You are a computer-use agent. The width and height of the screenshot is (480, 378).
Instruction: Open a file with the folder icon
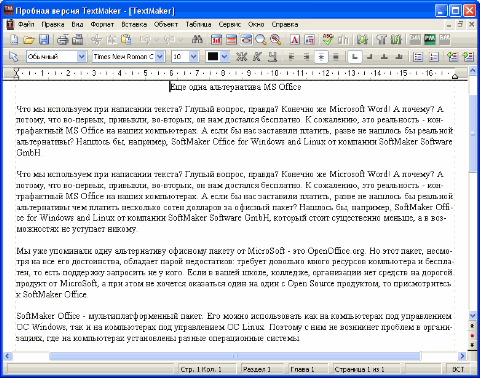[29, 40]
